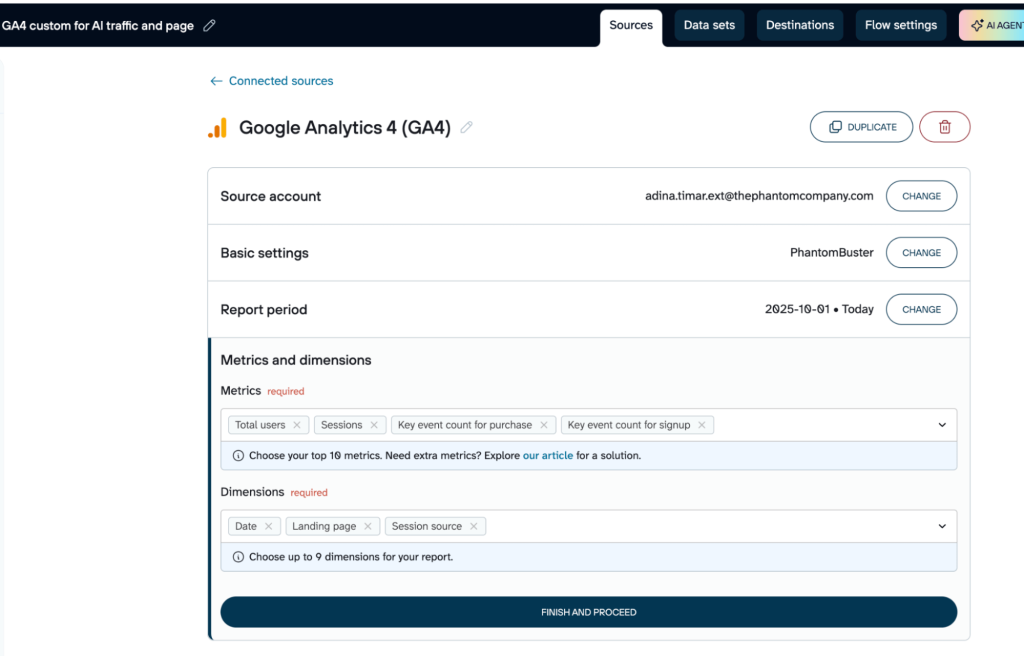Click CHANGE next to Source account
Image resolution: width=1024 pixels, height=656 pixels.
click(x=921, y=196)
